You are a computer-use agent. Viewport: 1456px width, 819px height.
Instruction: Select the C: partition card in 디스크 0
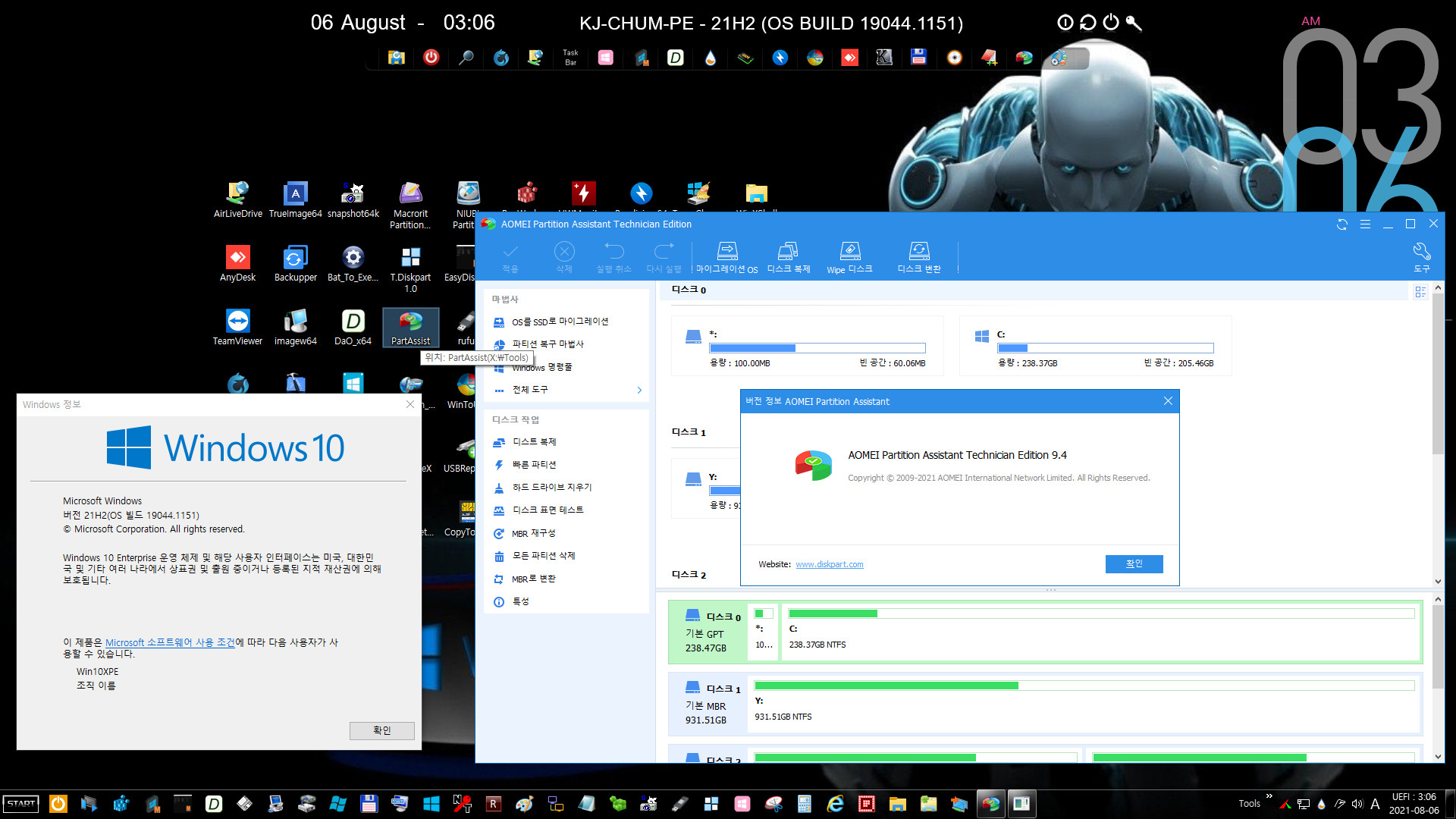[x=1095, y=347]
